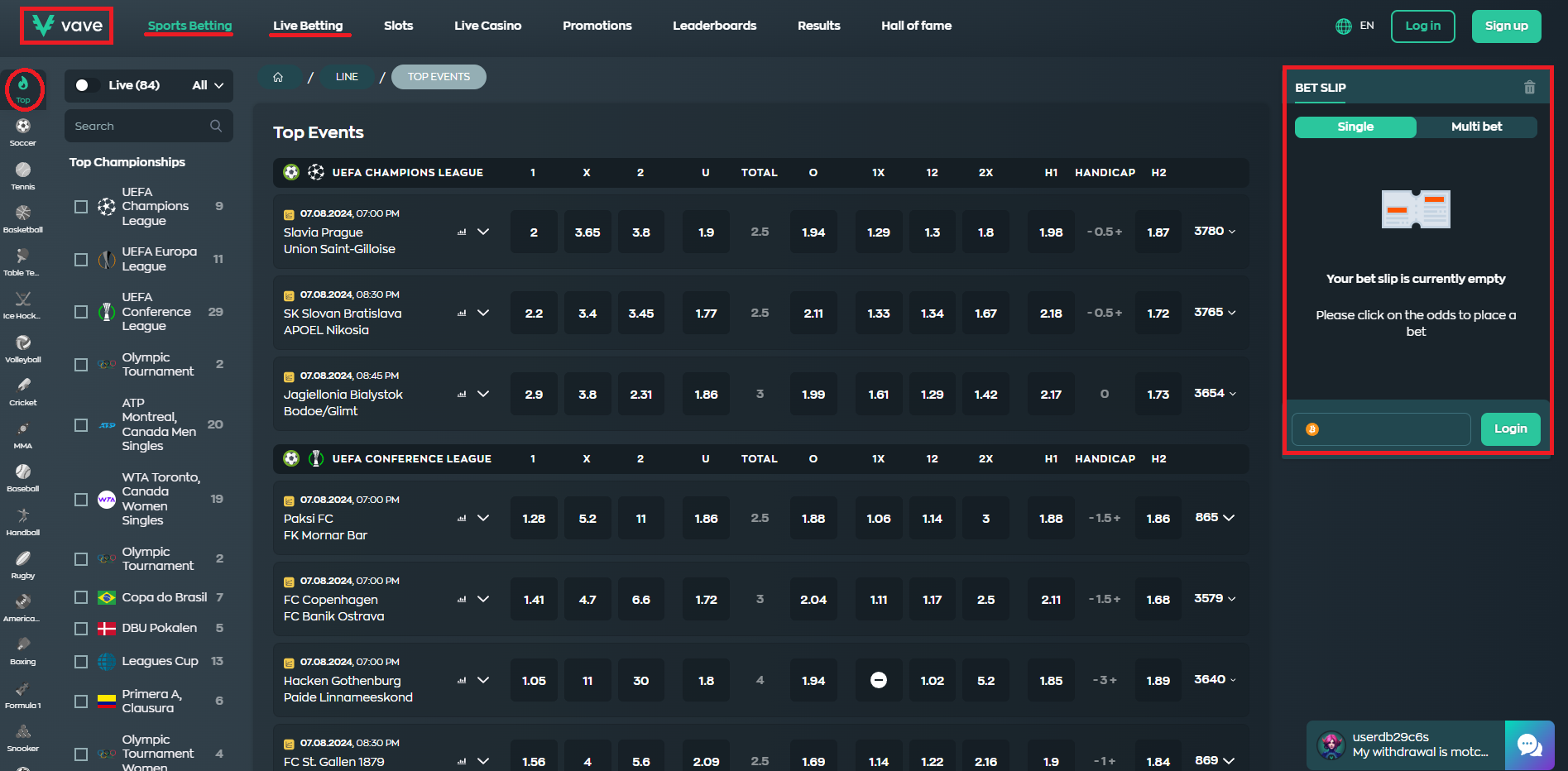Screen dimensions: 1568x771
Task: Check the WTA Toronto Women Singles checkbox
Action: [81, 500]
